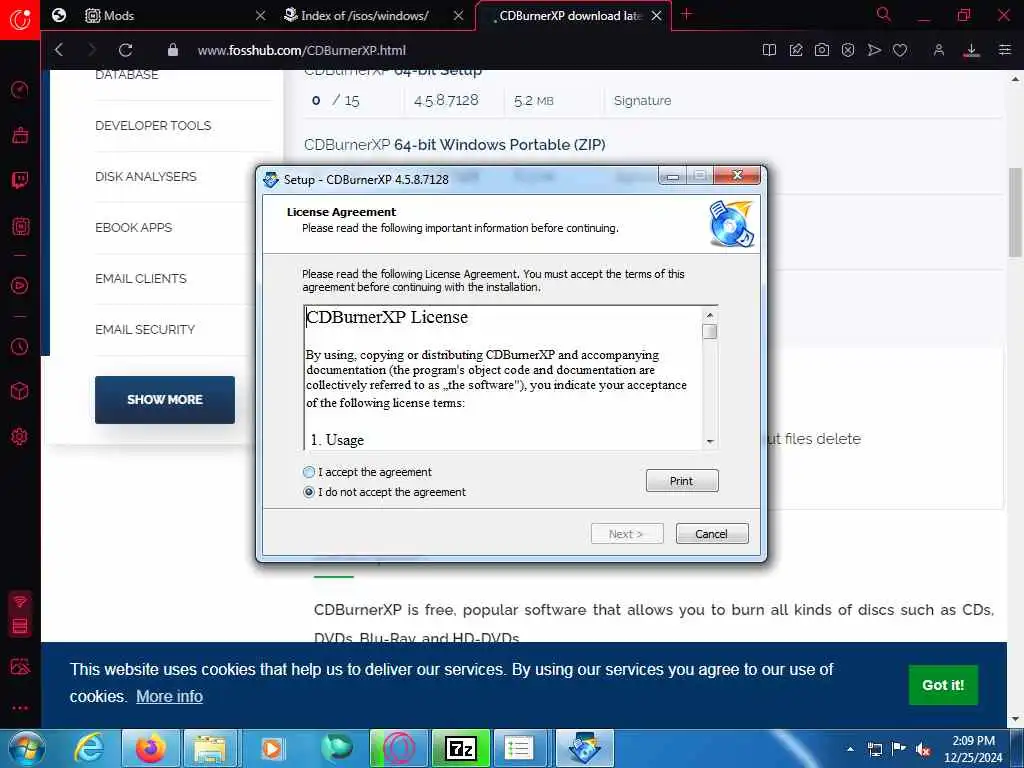Open the DATABASE category
1024x768 pixels.
click(x=127, y=74)
